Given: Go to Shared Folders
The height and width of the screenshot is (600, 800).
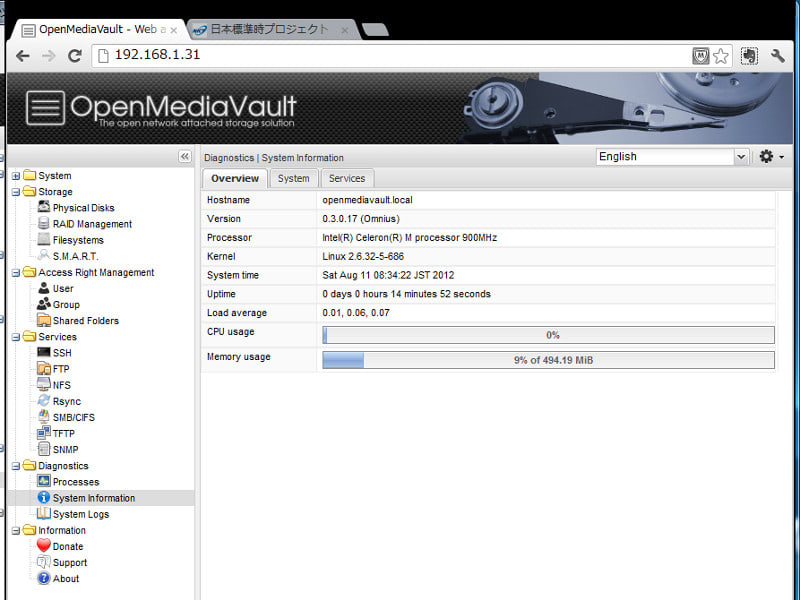Looking at the screenshot, I should pyautogui.click(x=86, y=321).
